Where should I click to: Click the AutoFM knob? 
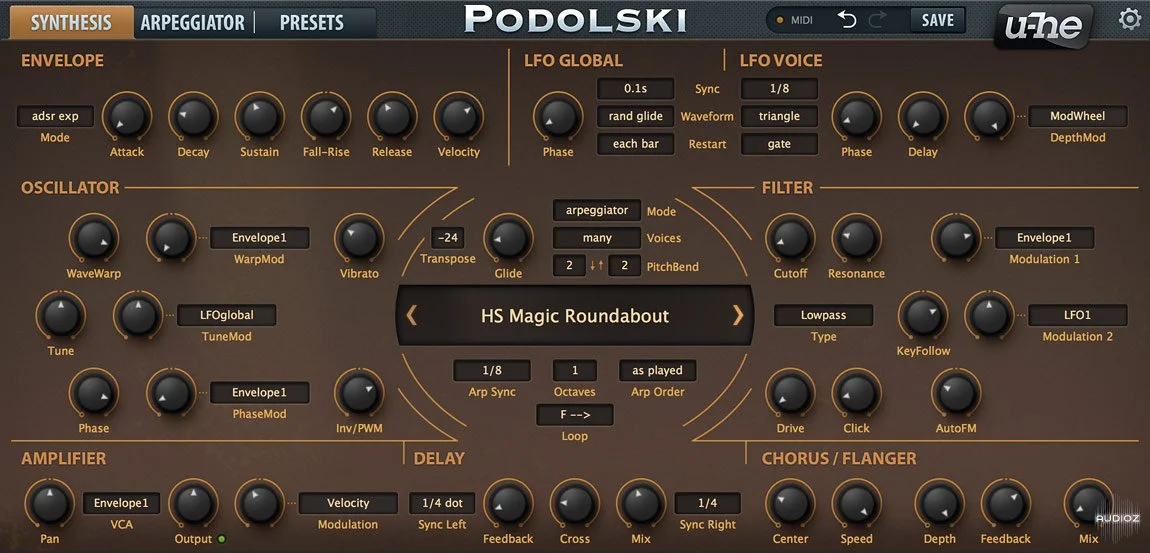956,393
